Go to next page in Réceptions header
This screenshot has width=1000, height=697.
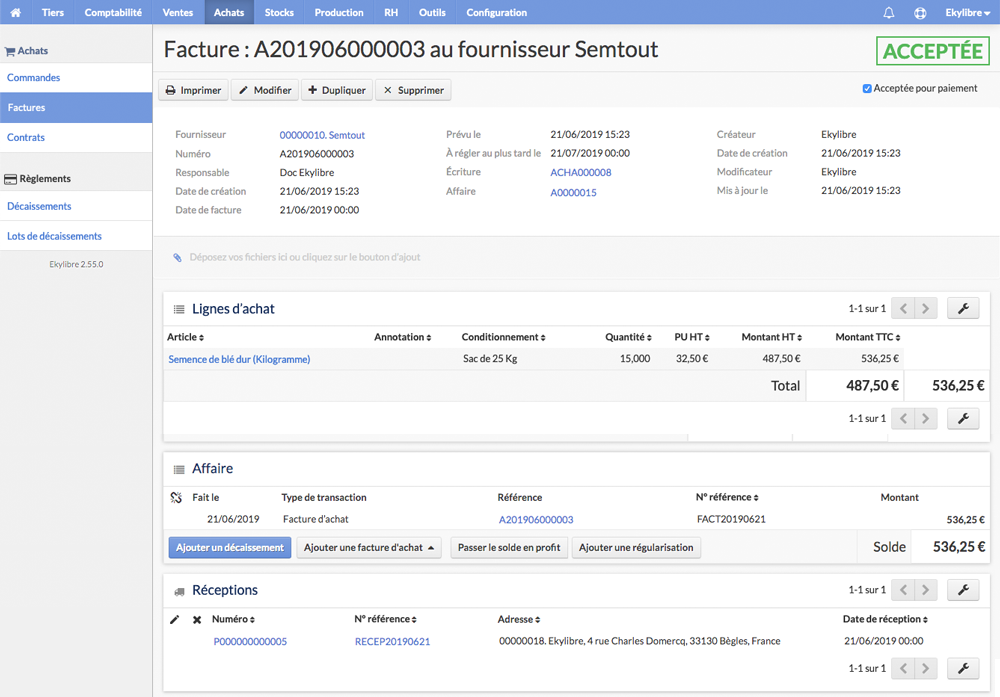925,590
